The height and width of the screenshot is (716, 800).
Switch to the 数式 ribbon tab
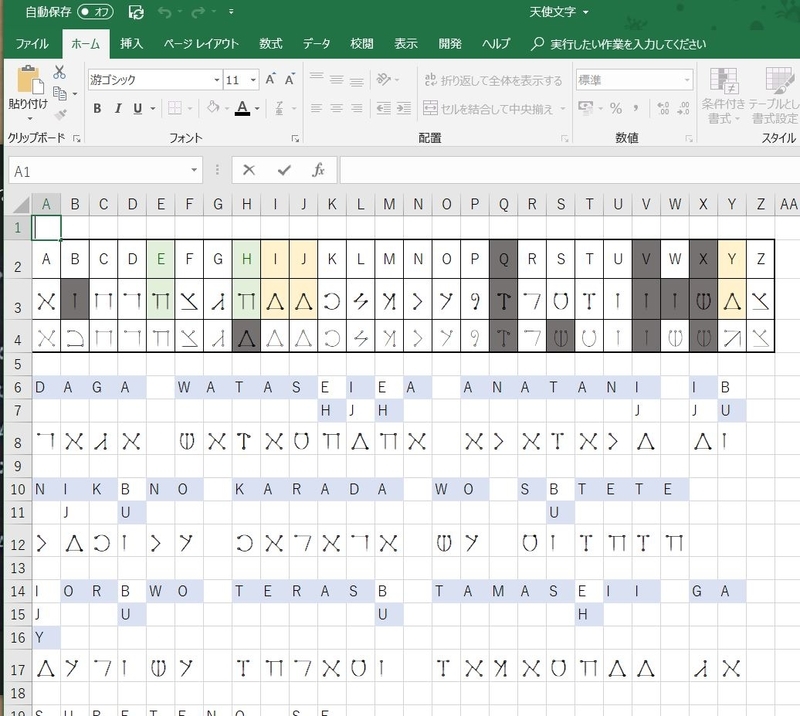(x=270, y=44)
